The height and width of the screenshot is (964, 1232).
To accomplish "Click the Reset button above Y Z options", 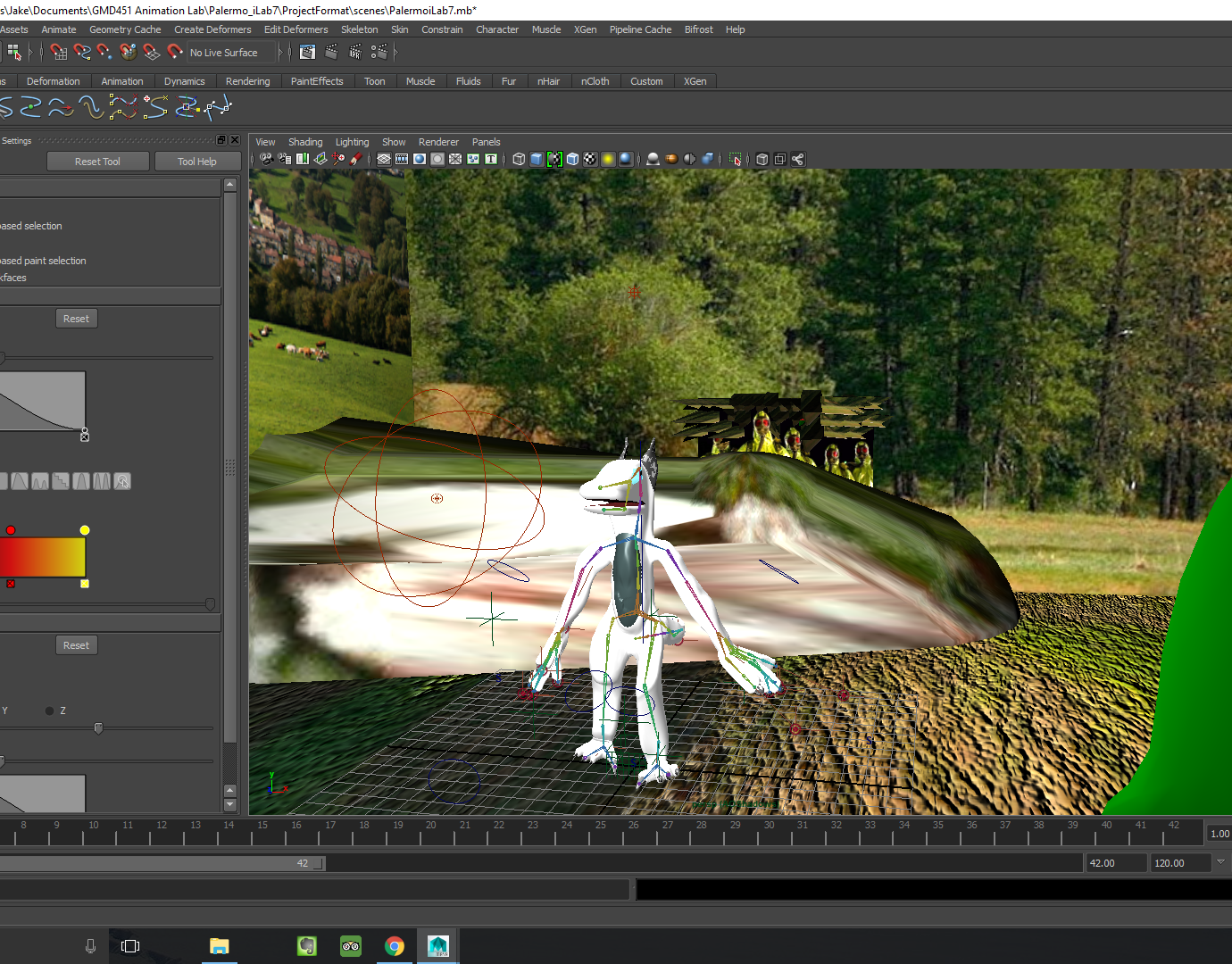I will click(x=76, y=645).
